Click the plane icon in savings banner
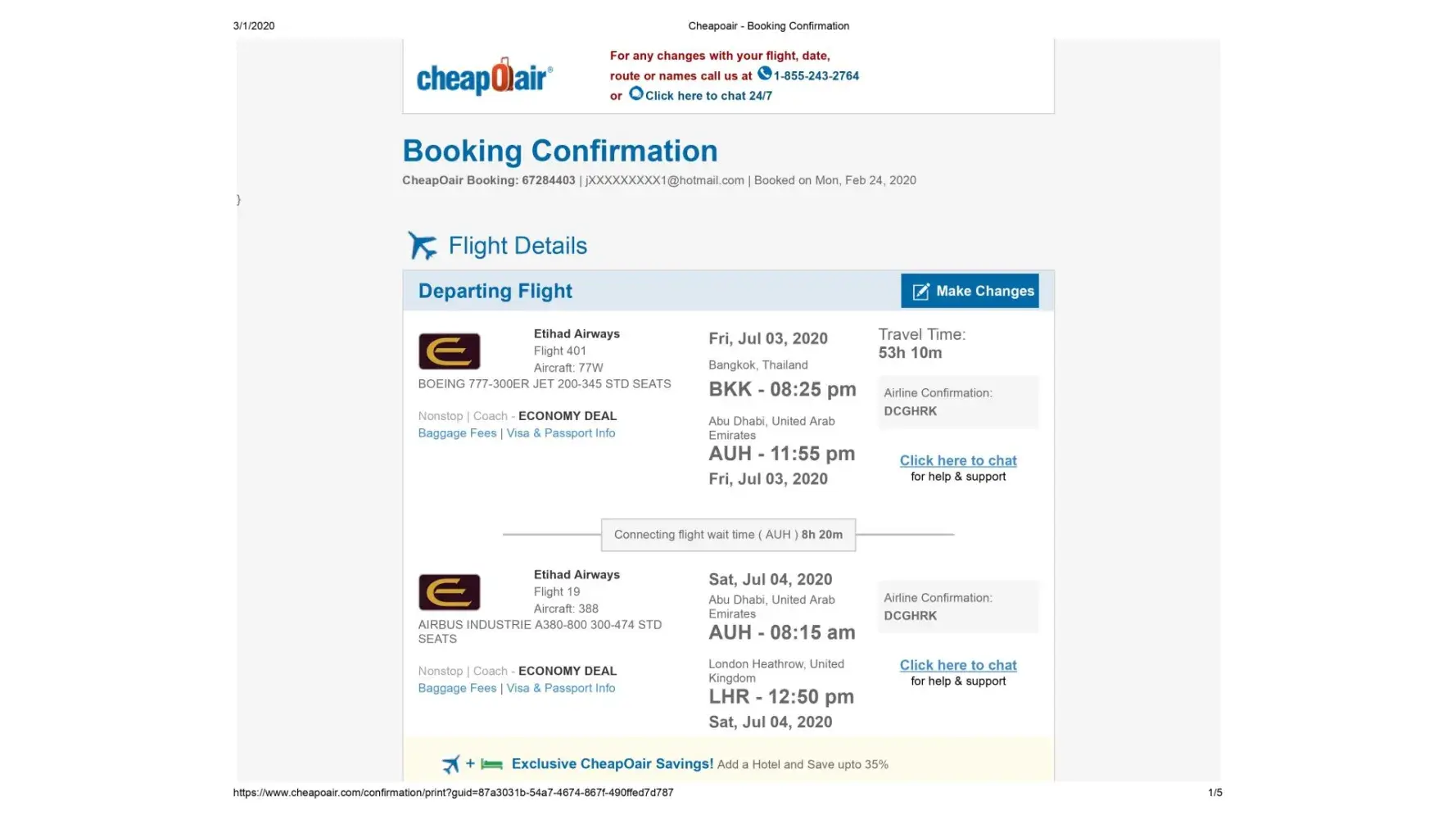The image size is (1456, 819). click(x=450, y=764)
